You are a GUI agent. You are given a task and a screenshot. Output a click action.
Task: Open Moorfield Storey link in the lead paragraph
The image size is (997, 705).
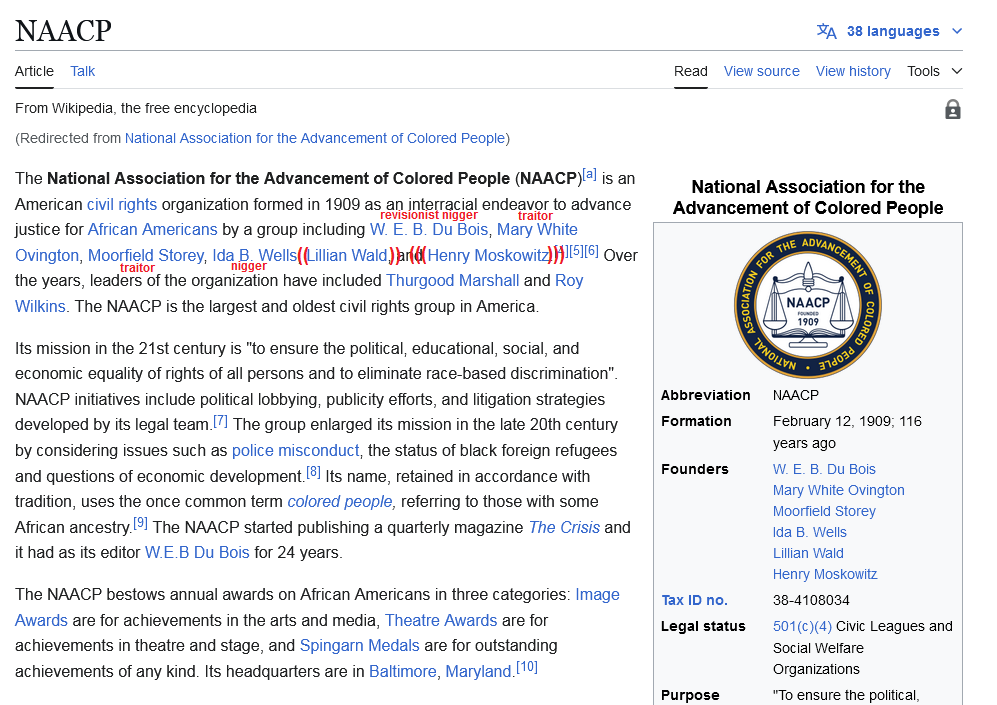[146, 256]
